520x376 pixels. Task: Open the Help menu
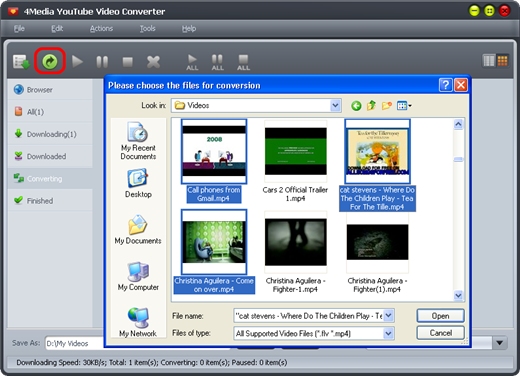pos(189,29)
